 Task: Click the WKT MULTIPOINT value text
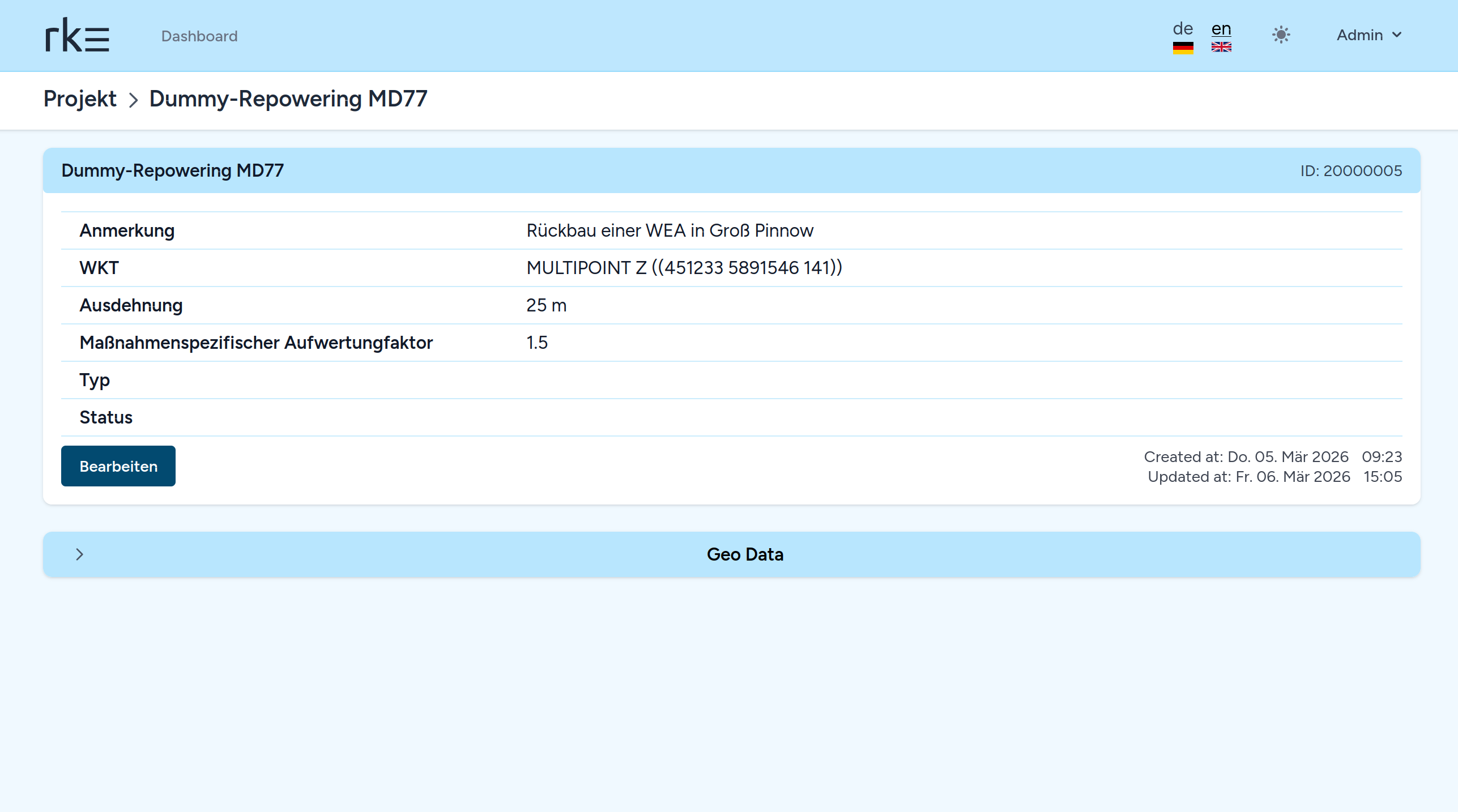[684, 268]
